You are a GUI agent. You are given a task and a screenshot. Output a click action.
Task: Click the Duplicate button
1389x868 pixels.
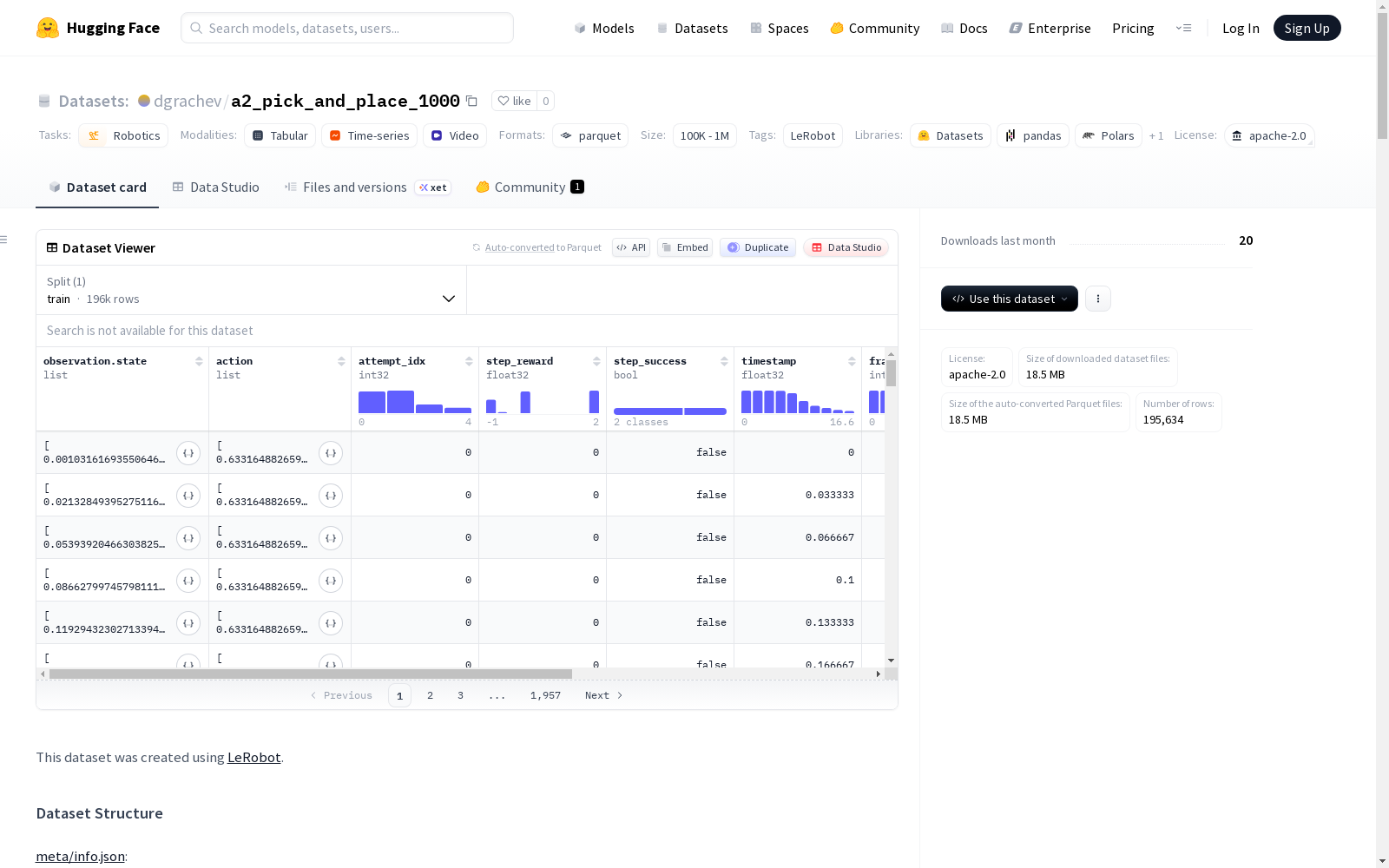pyautogui.click(x=758, y=247)
